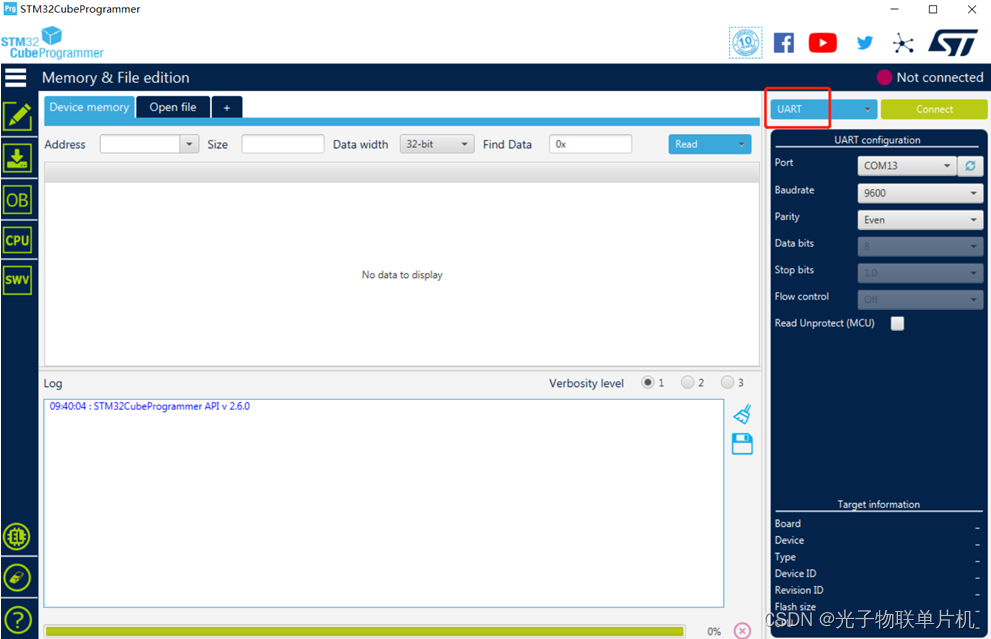Viewport: 991px width, 639px height.
Task: Click into the Find Data field
Action: click(590, 144)
